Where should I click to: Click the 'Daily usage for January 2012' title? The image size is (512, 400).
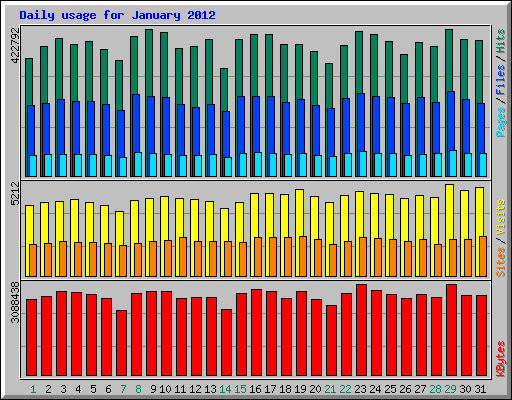point(117,15)
